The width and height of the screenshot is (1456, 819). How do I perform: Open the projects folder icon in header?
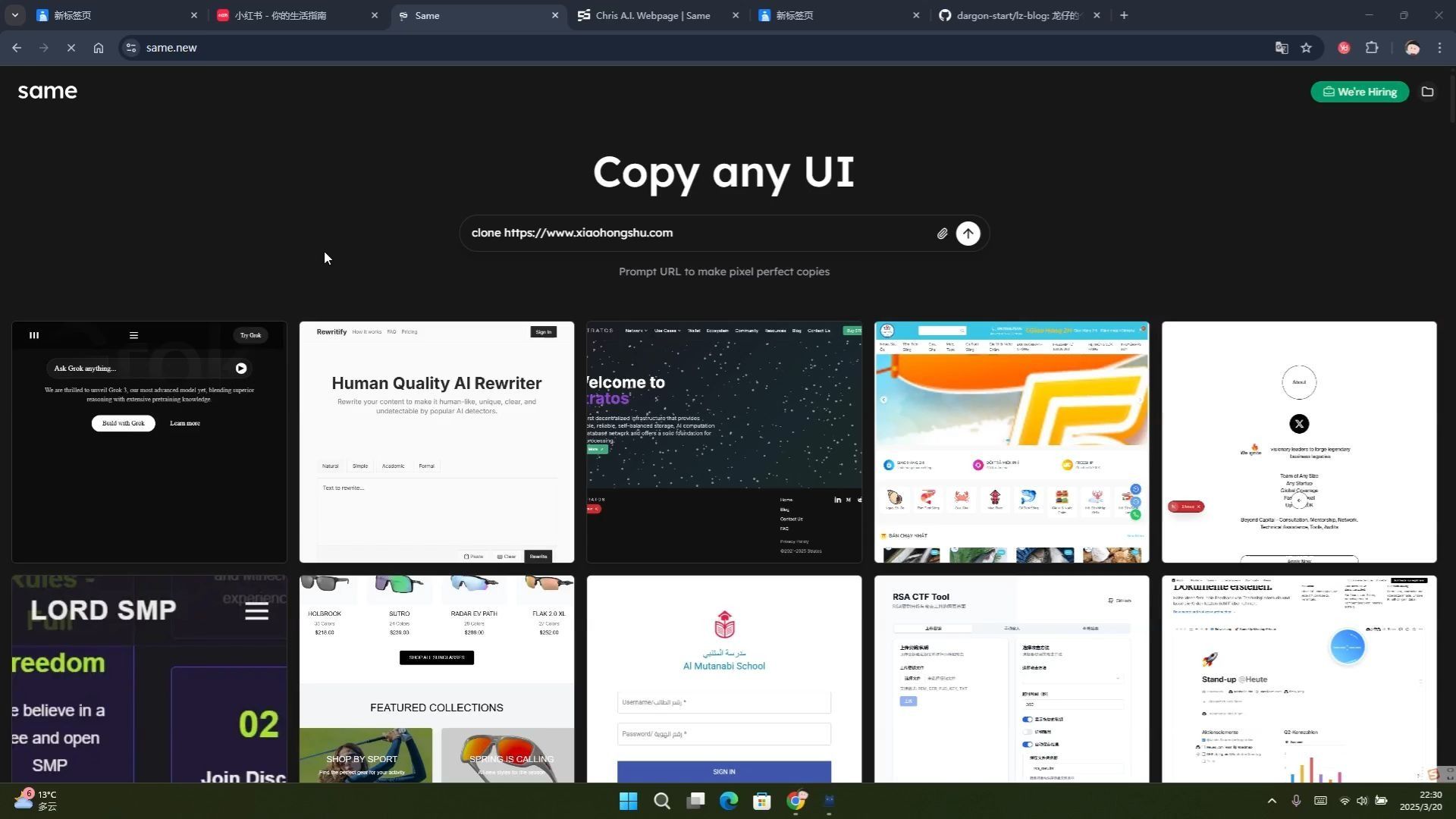(x=1427, y=92)
